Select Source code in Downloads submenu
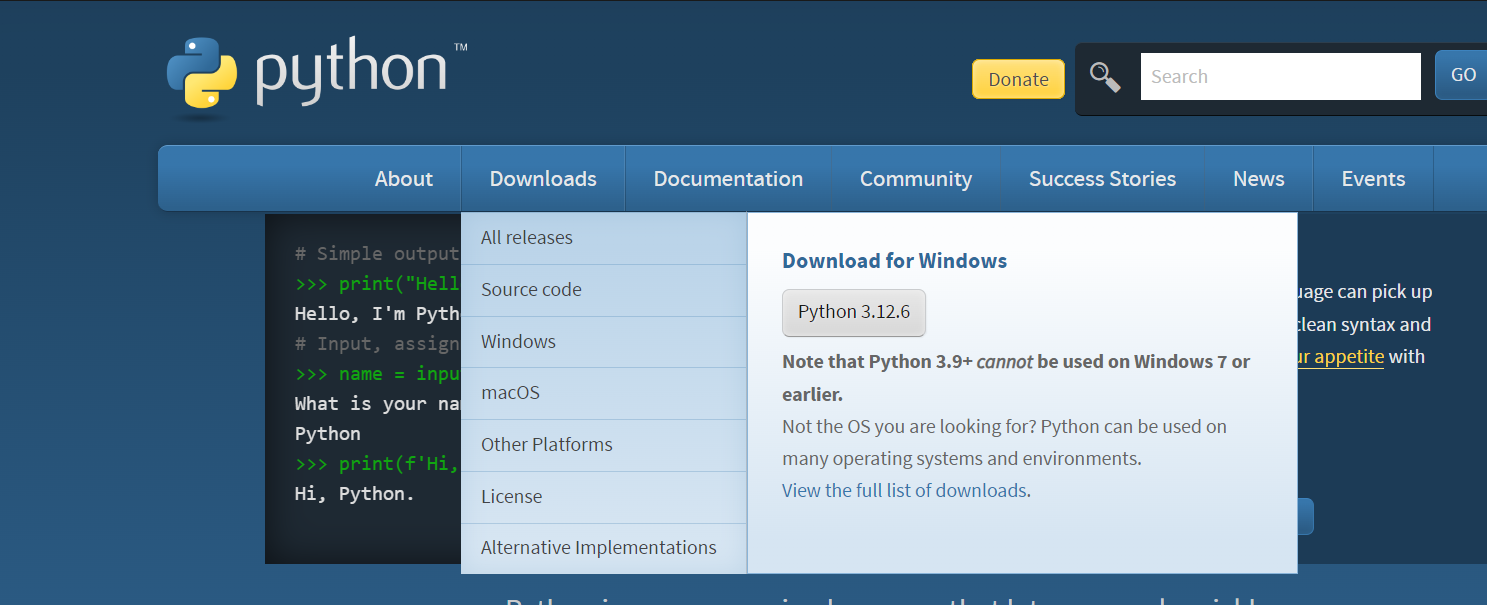This screenshot has width=1487, height=605. coord(604,290)
